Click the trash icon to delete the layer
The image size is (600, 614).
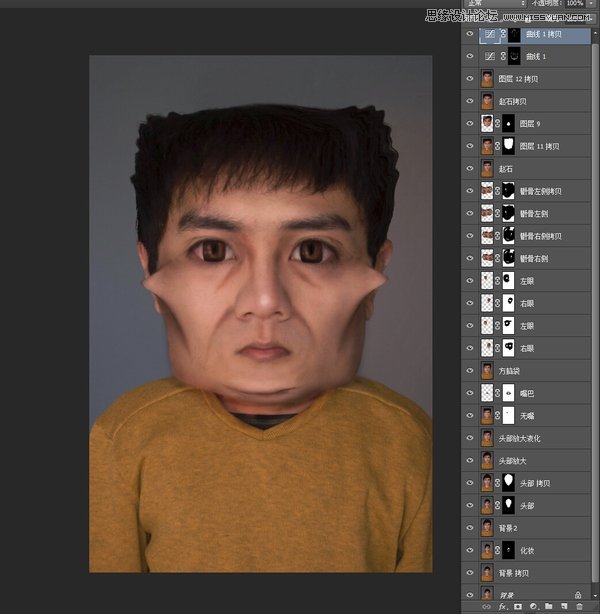click(x=579, y=606)
